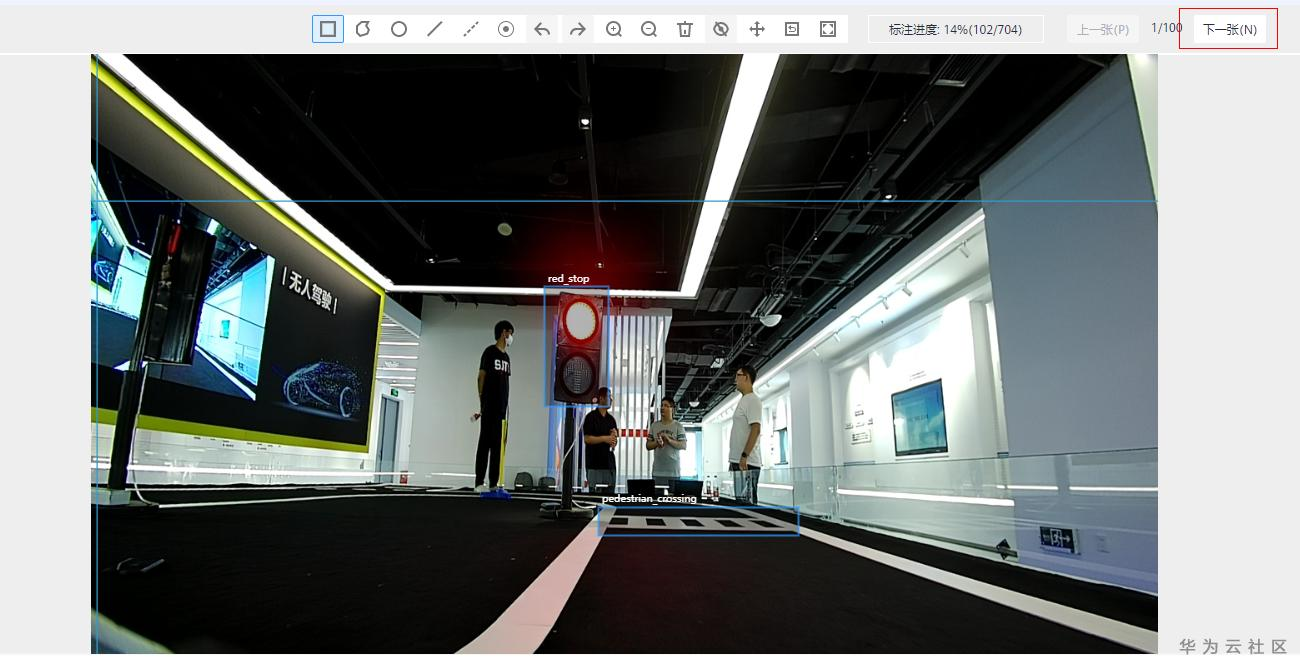Undo the last annotation action

542,29
